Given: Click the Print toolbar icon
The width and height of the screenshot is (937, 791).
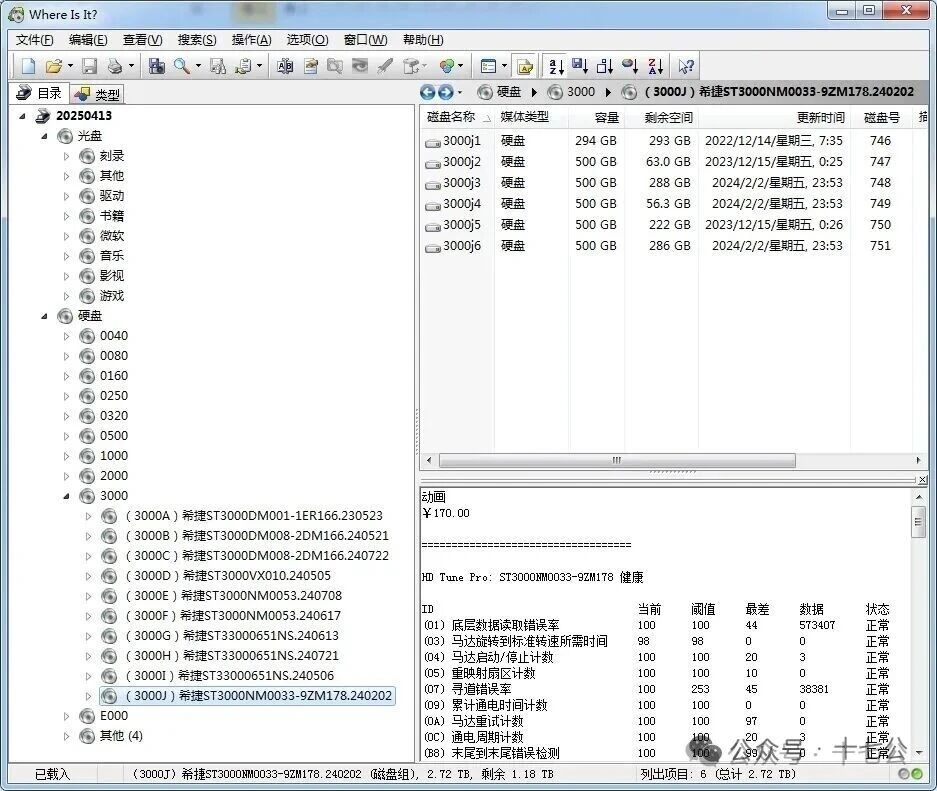Looking at the screenshot, I should point(115,66).
